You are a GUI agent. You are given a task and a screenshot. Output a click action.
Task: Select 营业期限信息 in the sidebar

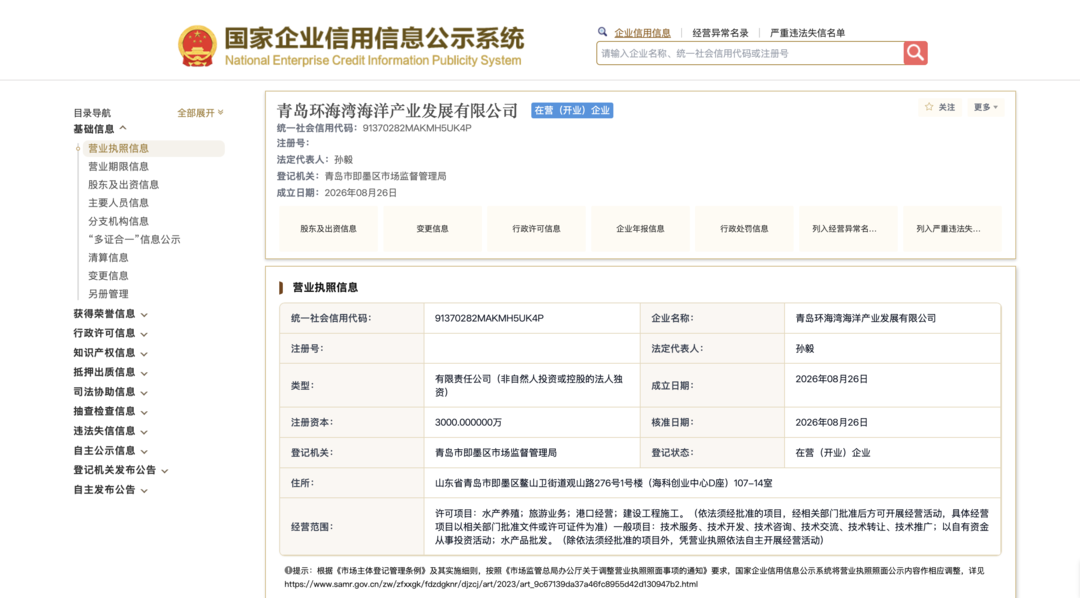pyautogui.click(x=118, y=167)
